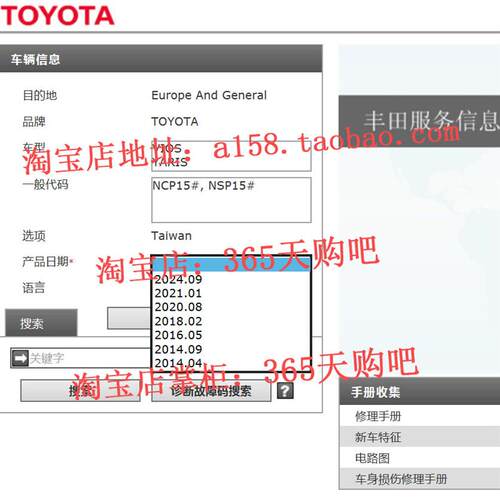The image size is (500, 500).
Task: Click the 搜索 keyword search button
Action: coord(80,391)
